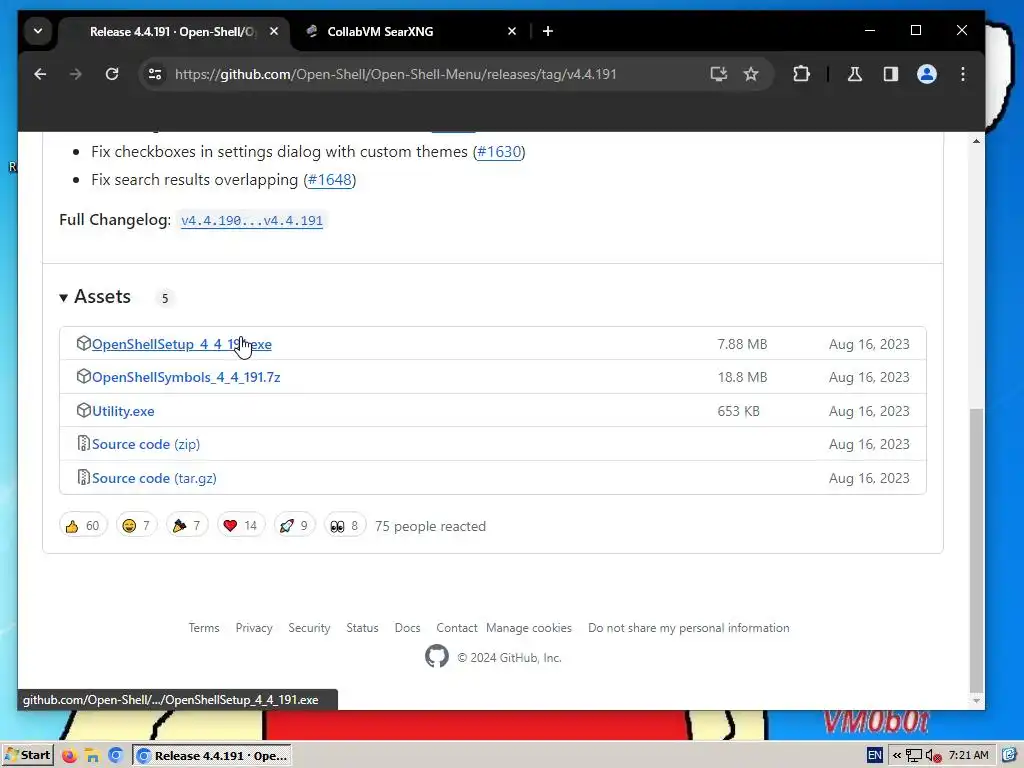Click the EN language indicator
Viewport: 1024px width, 768px height.
[874, 756]
